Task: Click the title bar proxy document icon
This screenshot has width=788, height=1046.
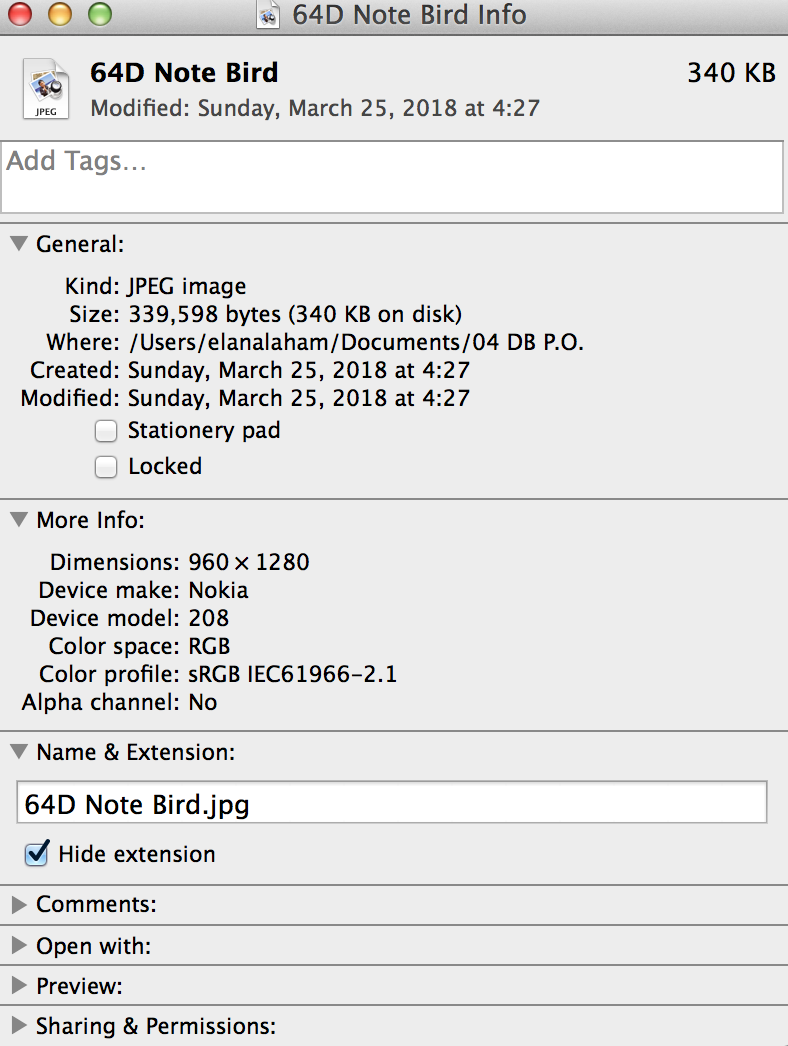Action: 268,15
